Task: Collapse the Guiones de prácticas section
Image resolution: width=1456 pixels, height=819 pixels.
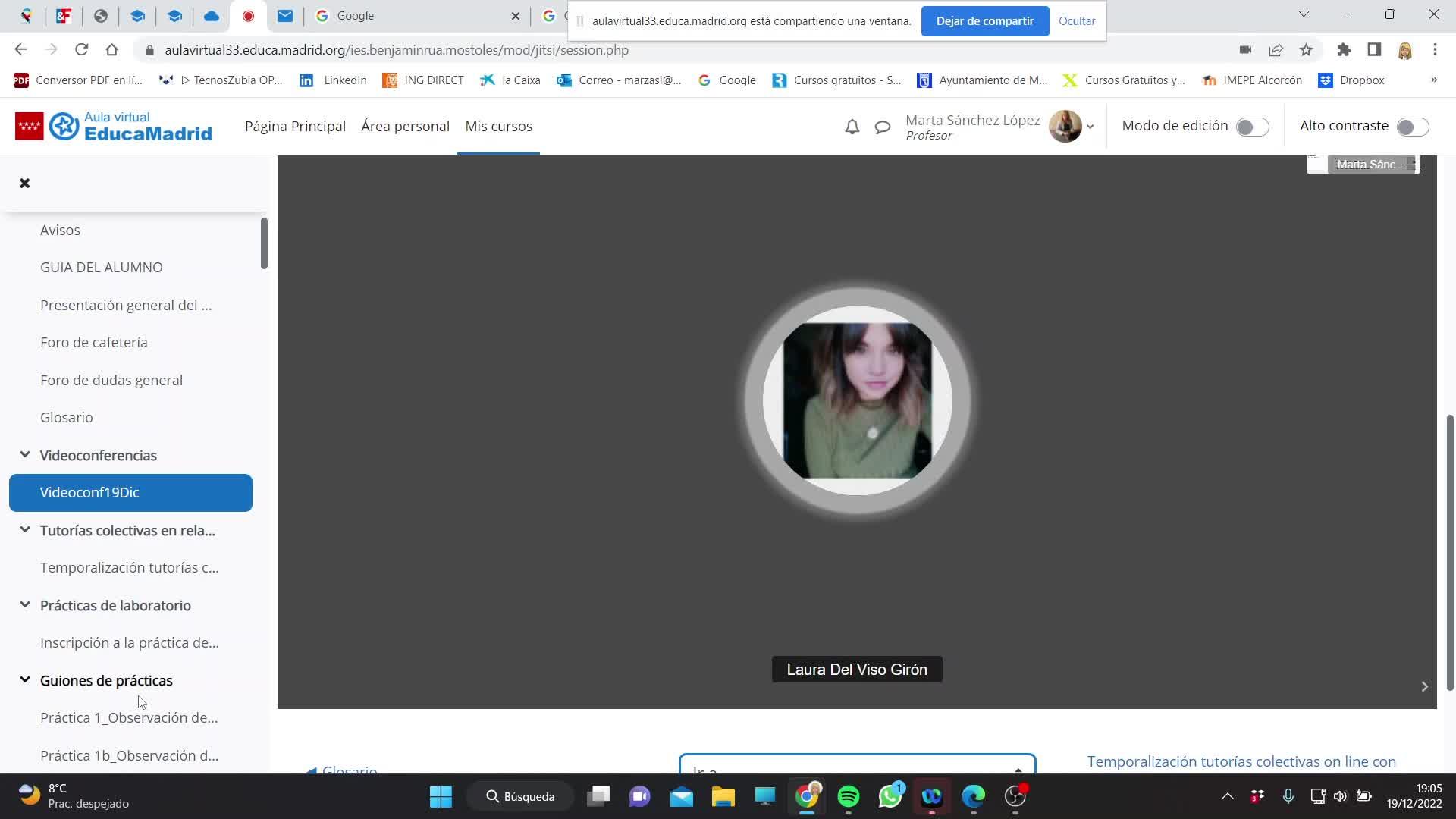Action: (25, 680)
